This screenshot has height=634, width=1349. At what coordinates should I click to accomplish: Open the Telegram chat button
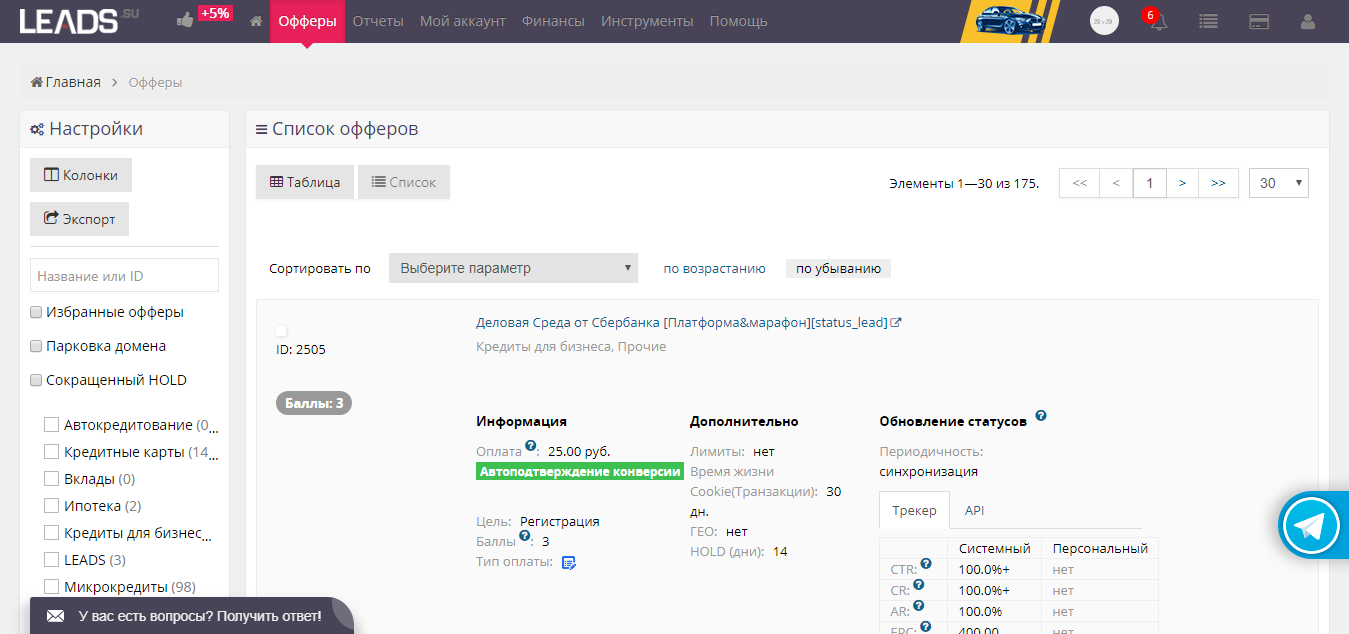1311,526
